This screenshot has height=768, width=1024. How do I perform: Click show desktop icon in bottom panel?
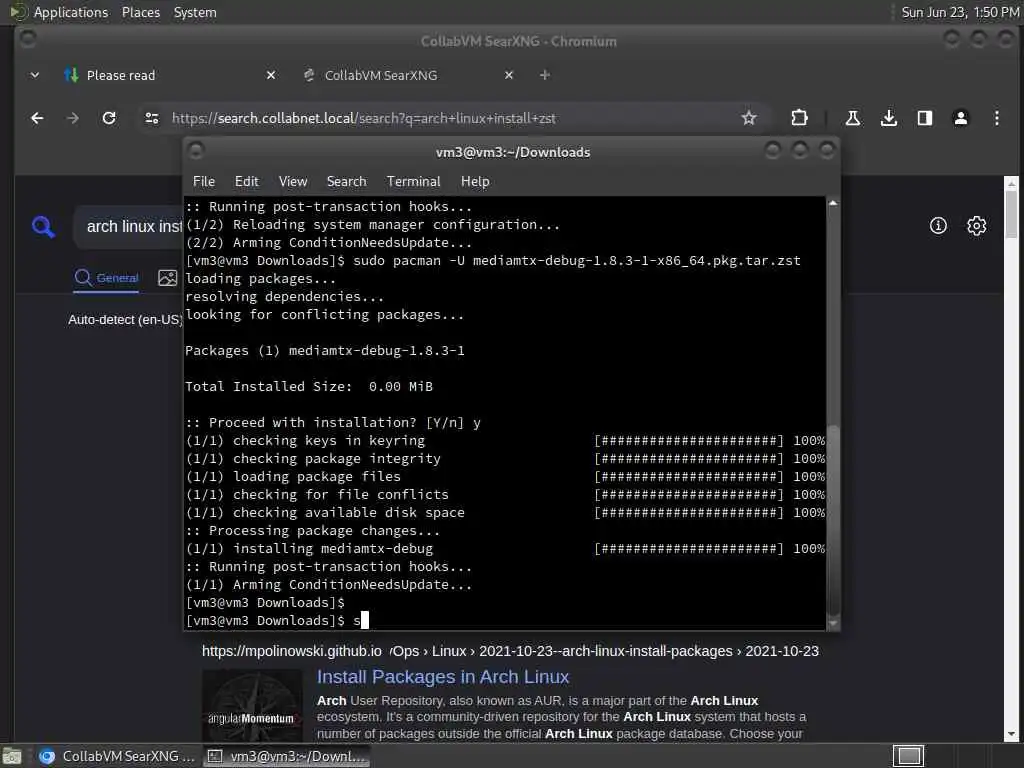(x=12, y=756)
